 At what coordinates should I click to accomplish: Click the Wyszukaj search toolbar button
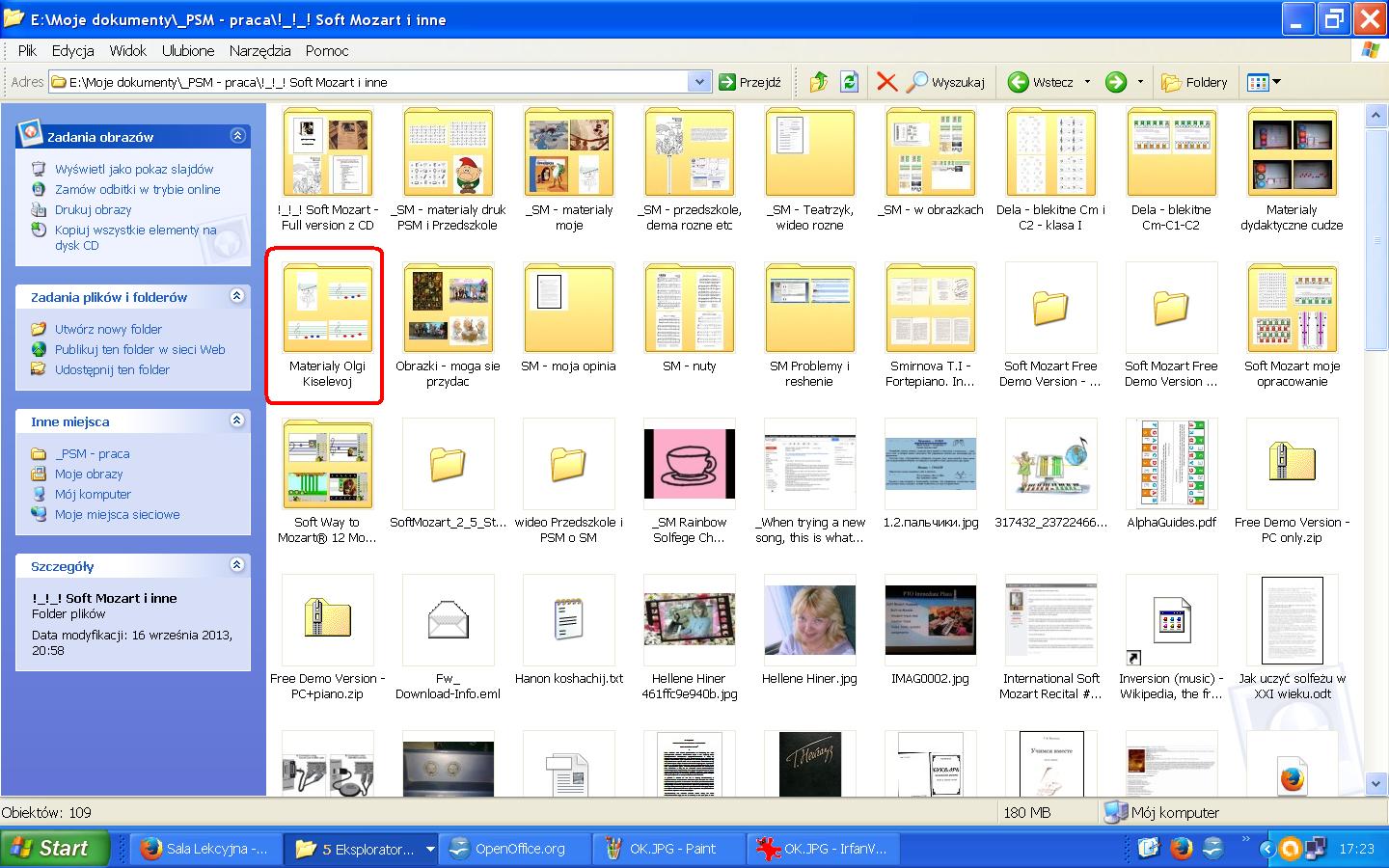946,82
